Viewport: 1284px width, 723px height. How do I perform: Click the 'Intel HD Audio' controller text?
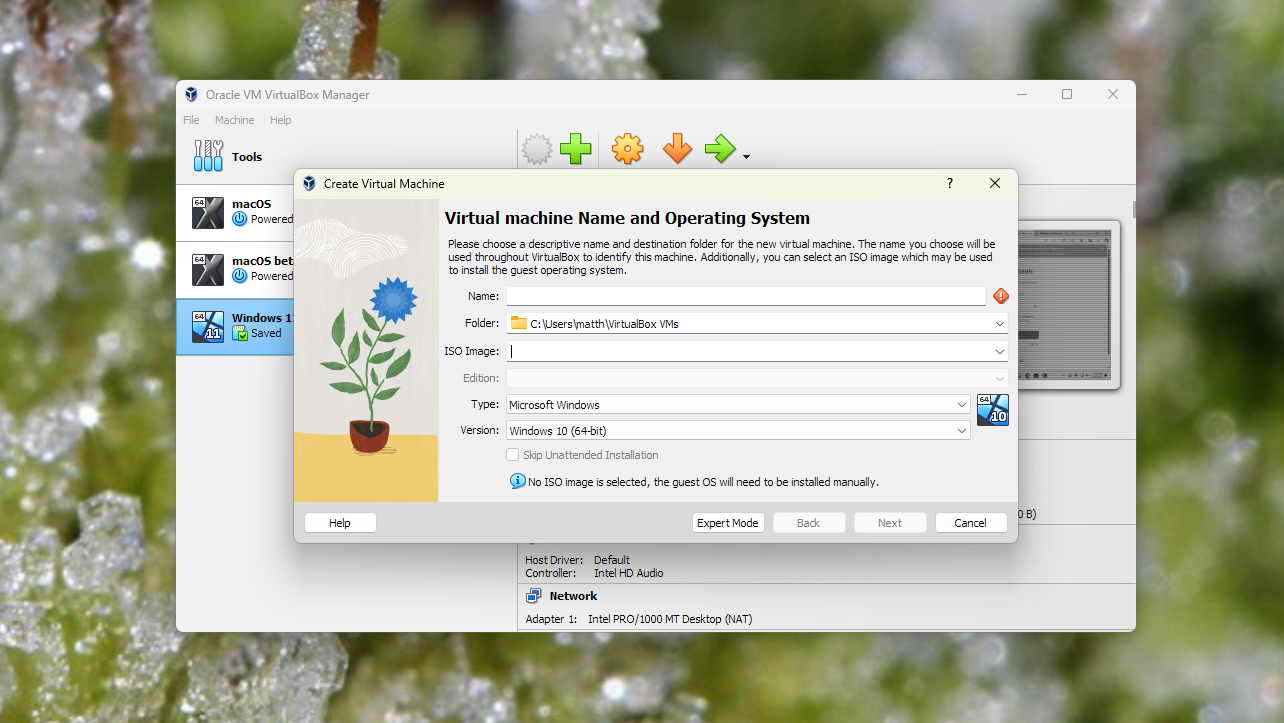click(x=628, y=573)
